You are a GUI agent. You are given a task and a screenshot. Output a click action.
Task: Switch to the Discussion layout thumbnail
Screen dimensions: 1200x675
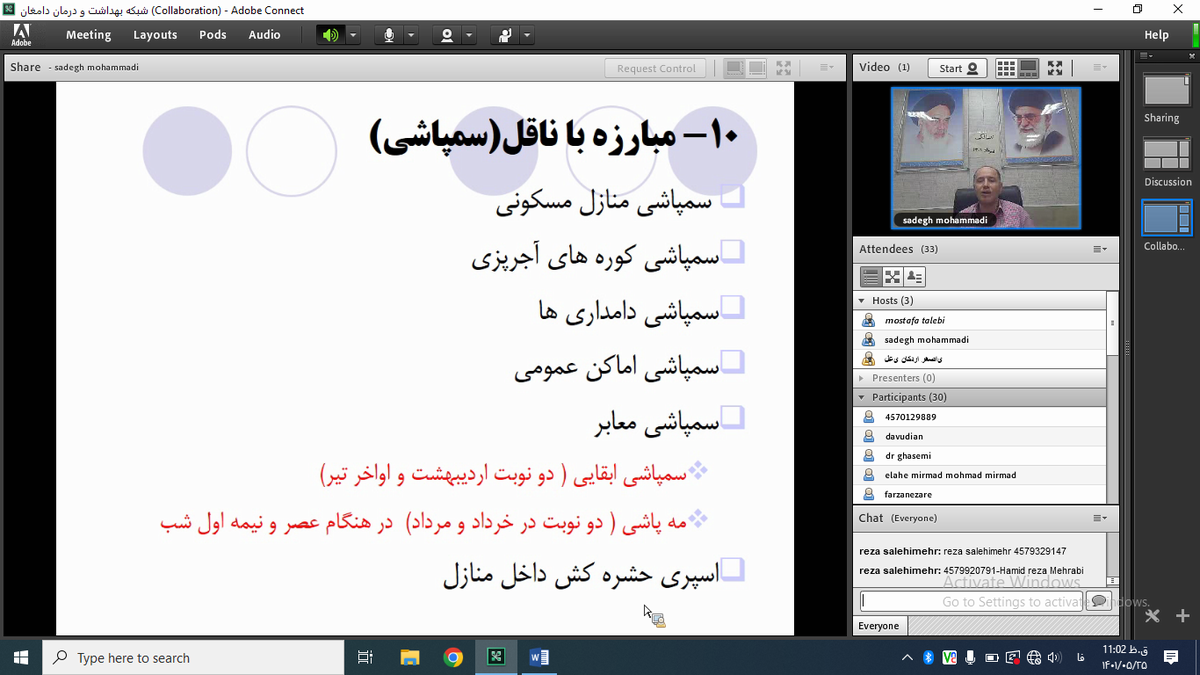point(1166,155)
